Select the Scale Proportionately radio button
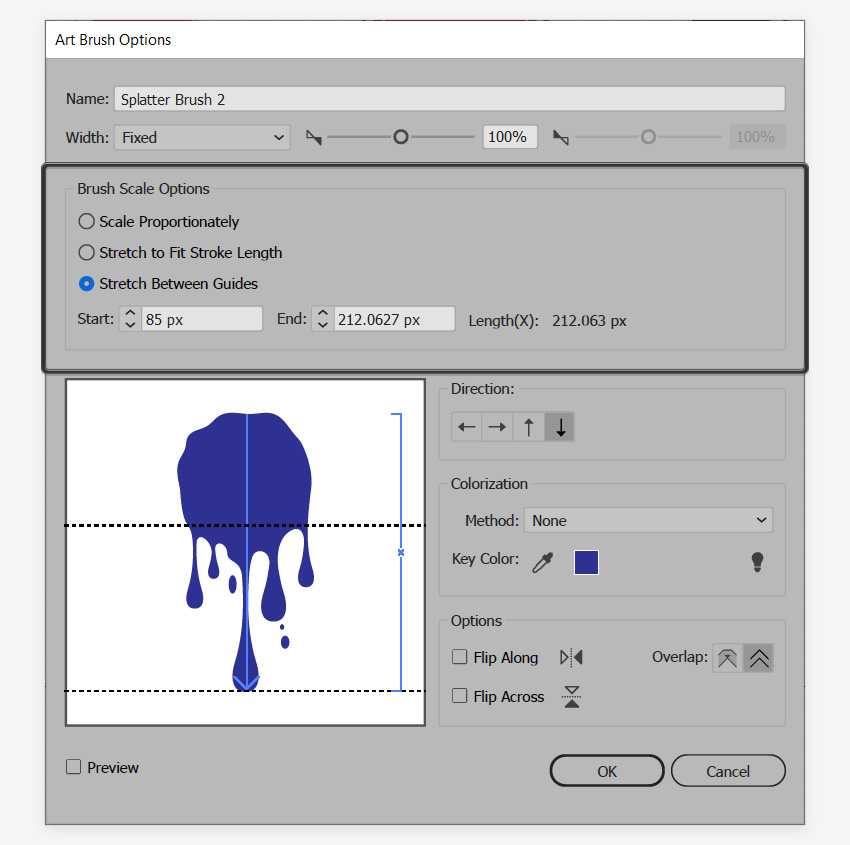 click(86, 221)
